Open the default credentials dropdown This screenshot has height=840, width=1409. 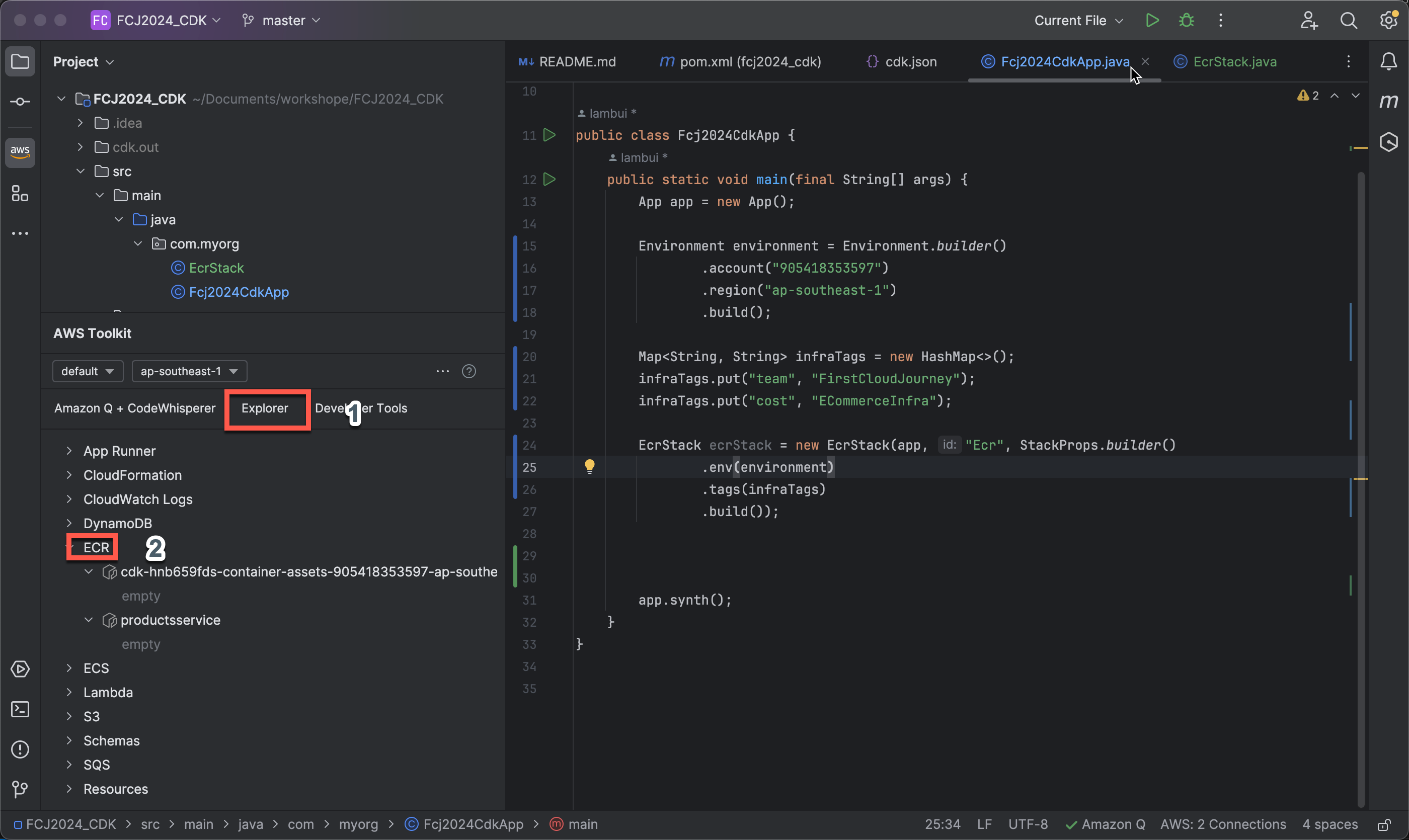87,371
